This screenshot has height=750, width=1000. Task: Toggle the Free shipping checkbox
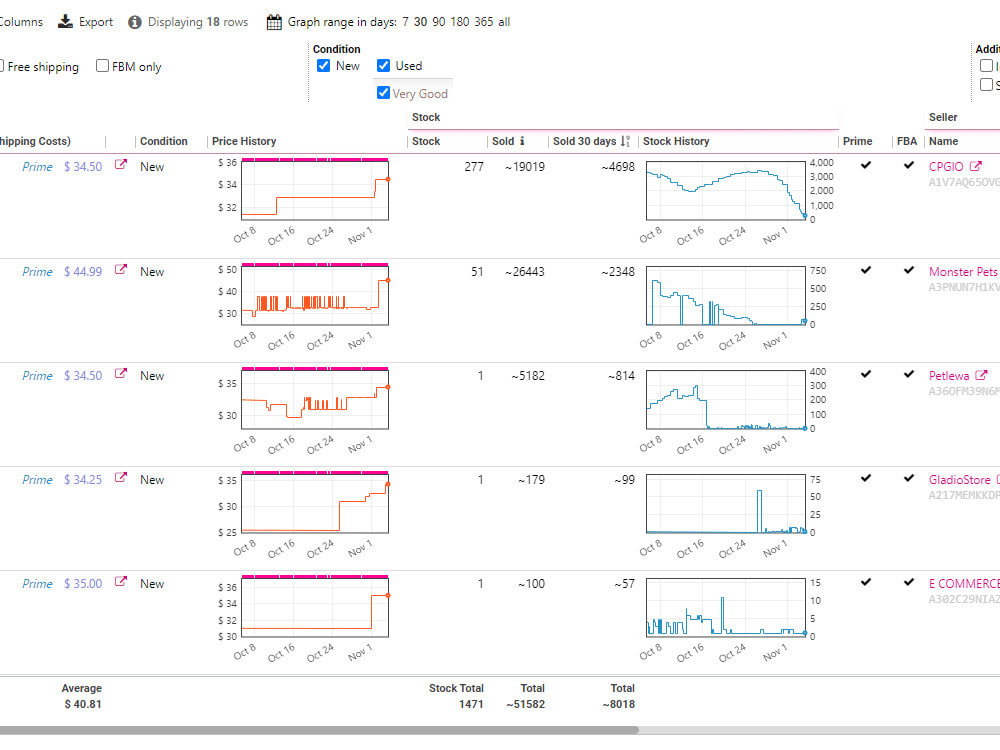pyautogui.click(x=1, y=66)
